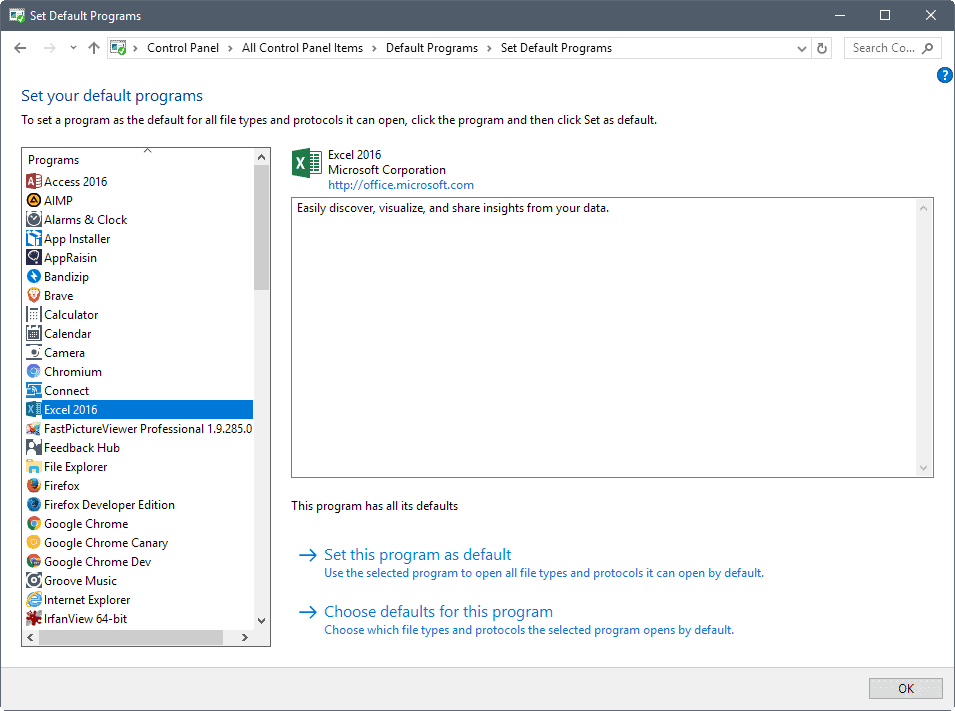Screen dimensions: 955x711
Task: Expand chevron after All Control Panel Items
Action: tap(375, 48)
